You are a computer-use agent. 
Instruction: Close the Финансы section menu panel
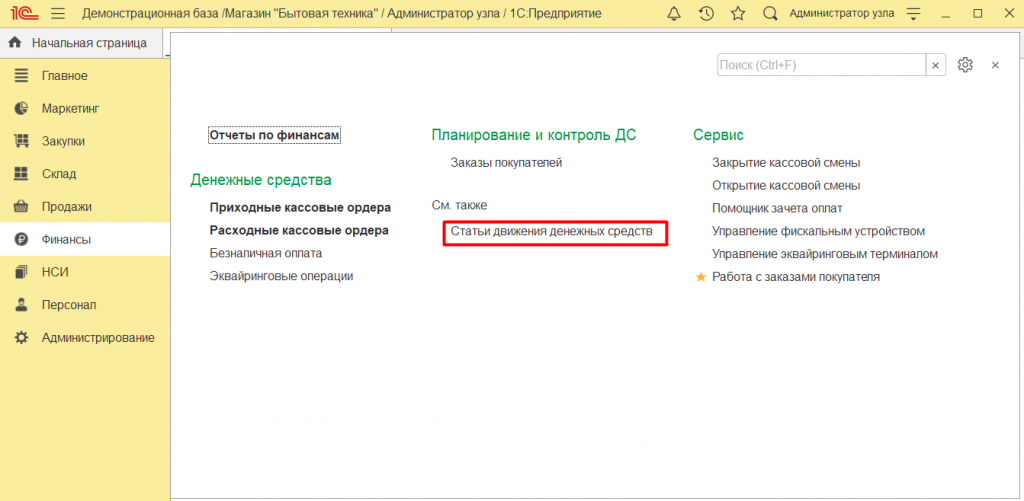point(995,65)
